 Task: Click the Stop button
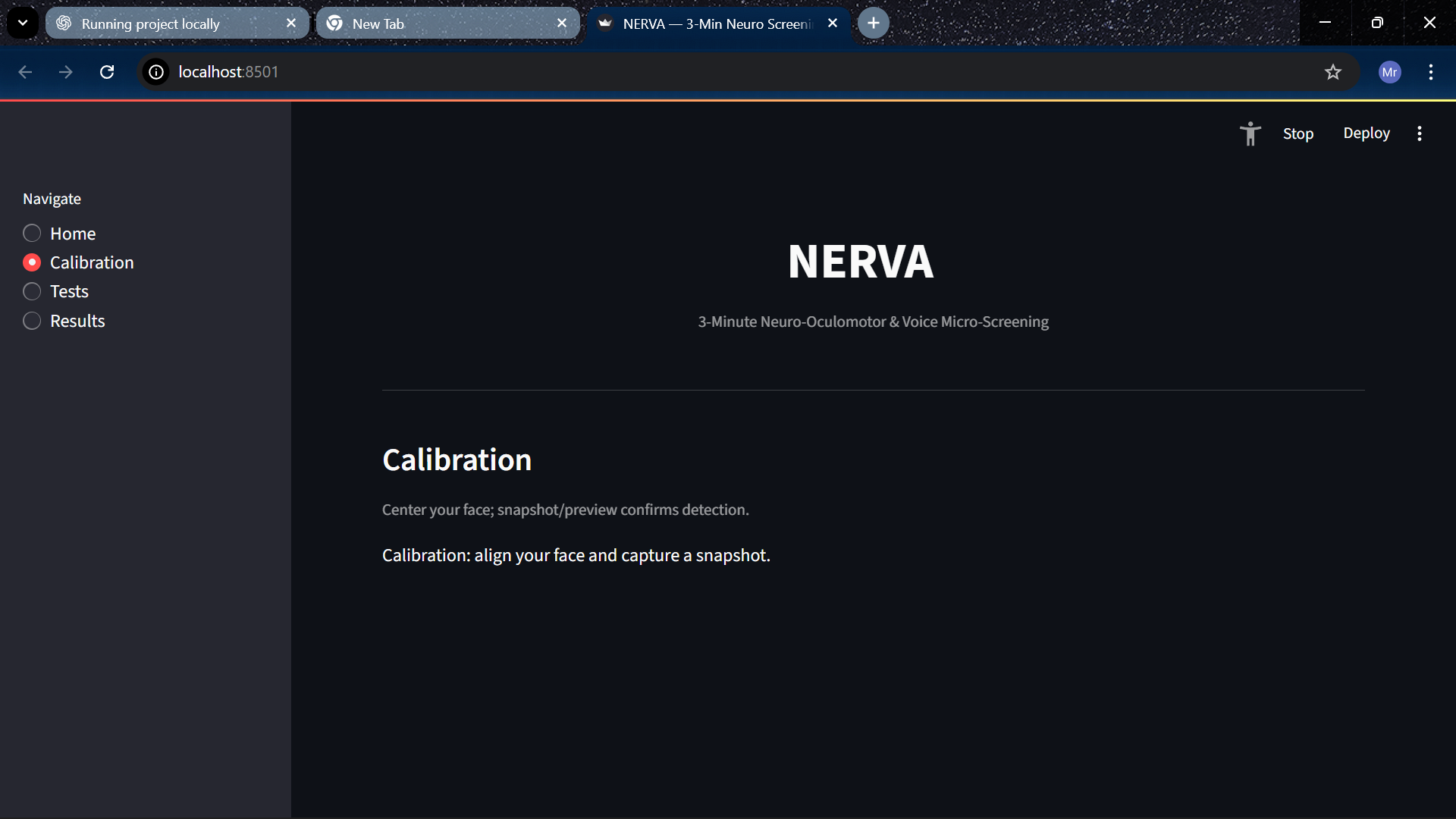[1298, 133]
